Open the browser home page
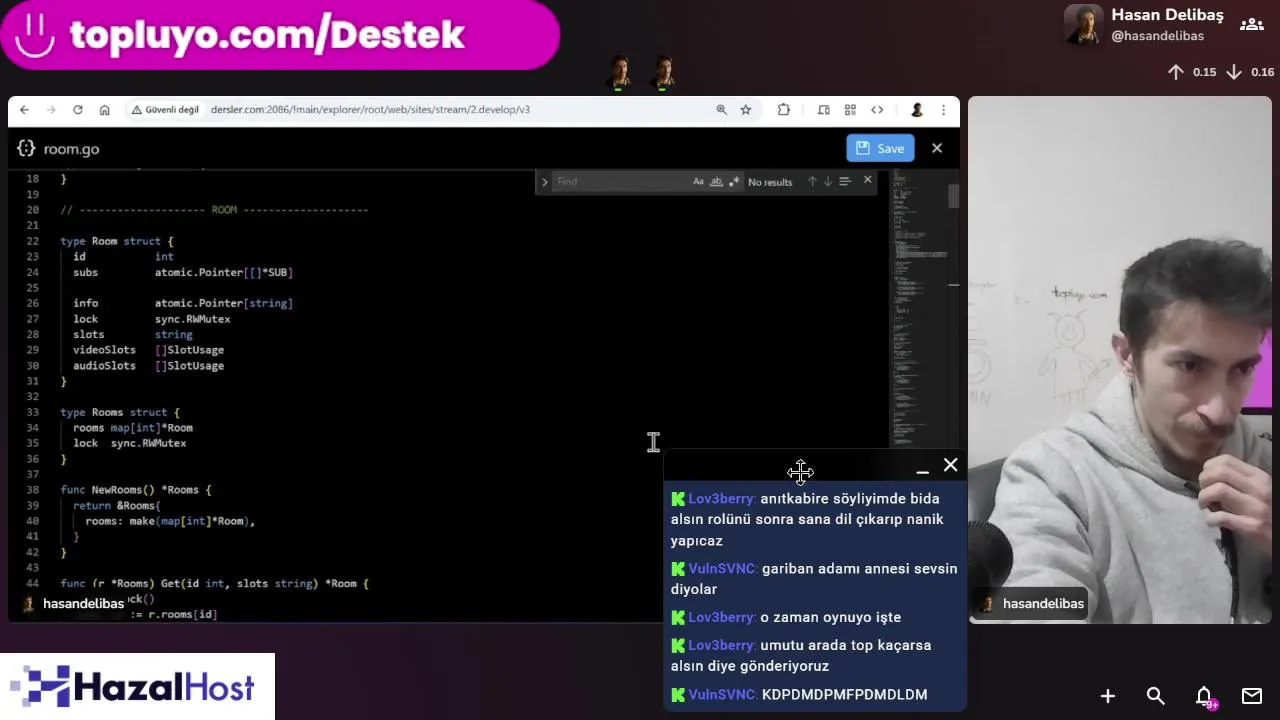Viewport: 1280px width, 720px height. click(104, 110)
